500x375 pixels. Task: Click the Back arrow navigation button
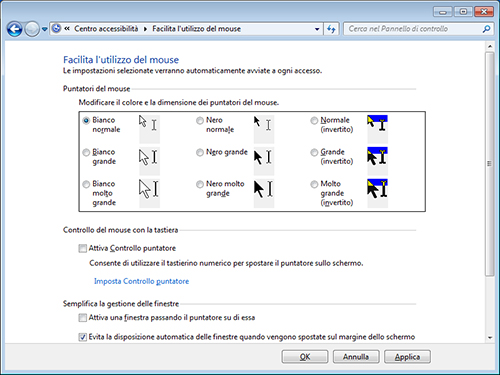point(15,29)
